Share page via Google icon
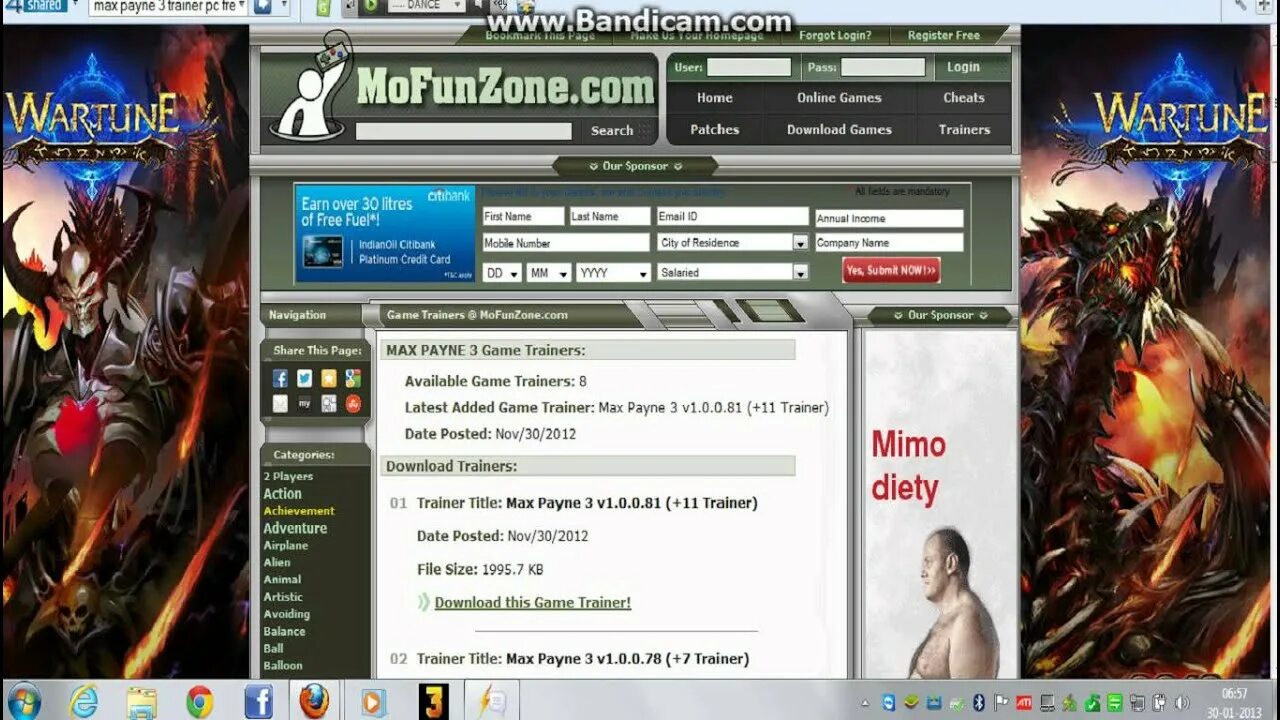The width and height of the screenshot is (1280, 720). (x=352, y=378)
